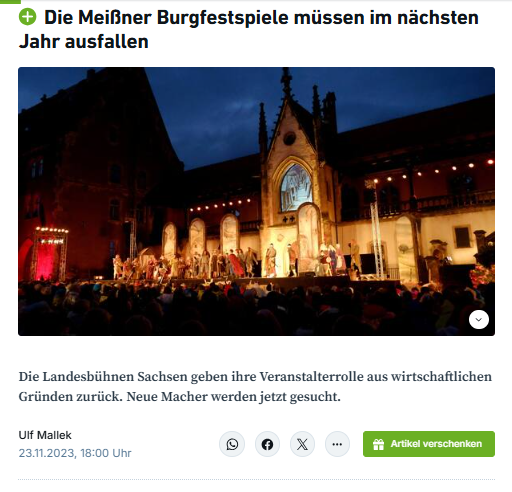Click the green plus premium icon
Screen dimensions: 512x492
pos(27,17)
